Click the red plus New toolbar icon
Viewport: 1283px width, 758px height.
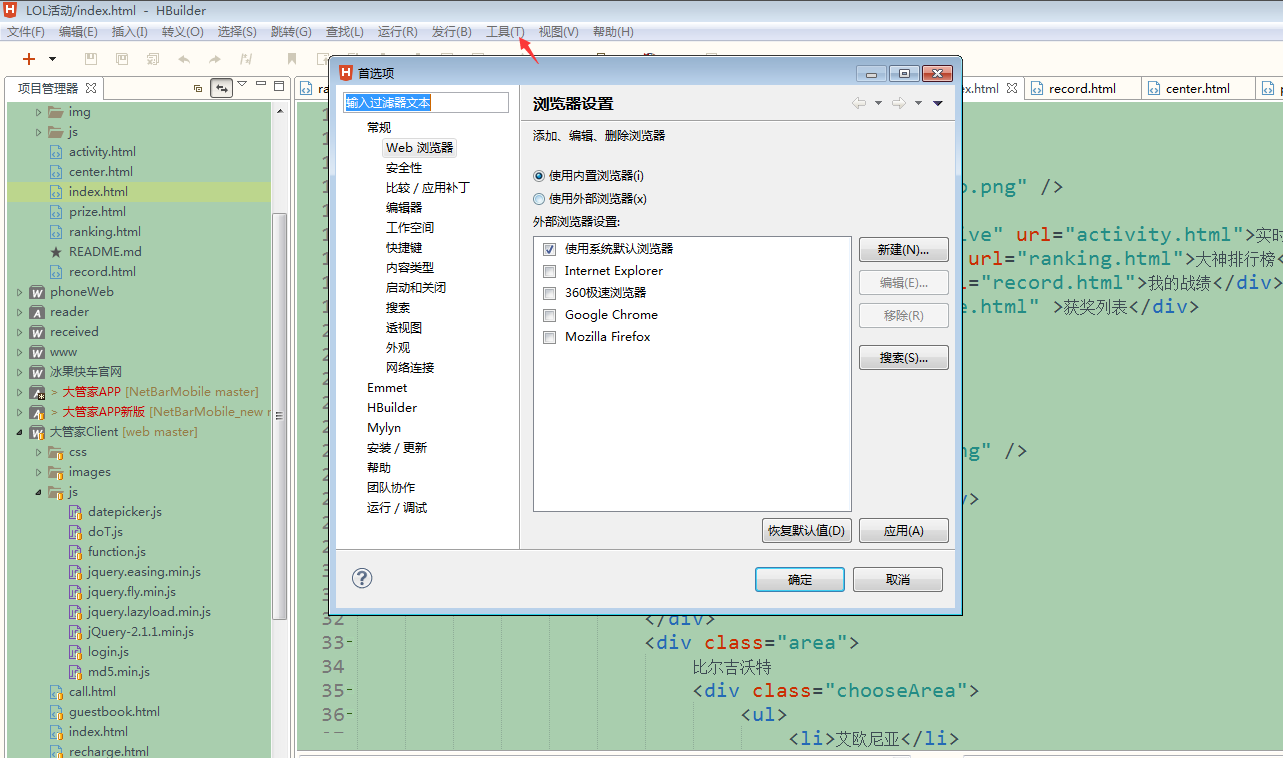(29, 59)
